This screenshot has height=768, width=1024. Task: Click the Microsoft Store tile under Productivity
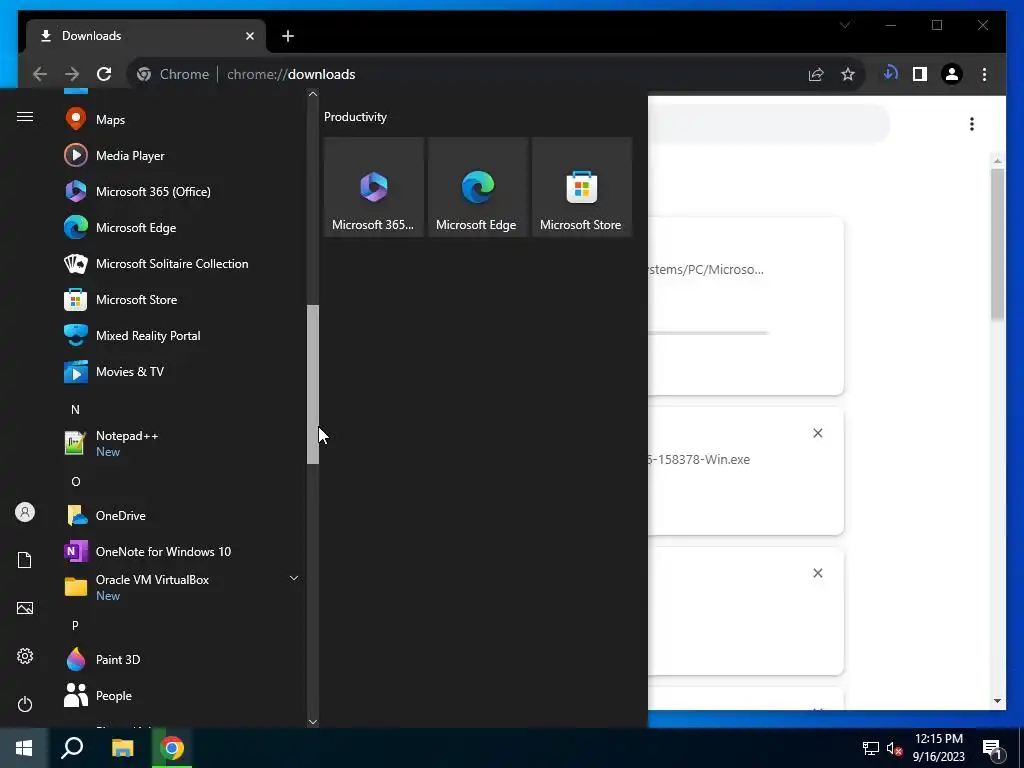(x=582, y=187)
